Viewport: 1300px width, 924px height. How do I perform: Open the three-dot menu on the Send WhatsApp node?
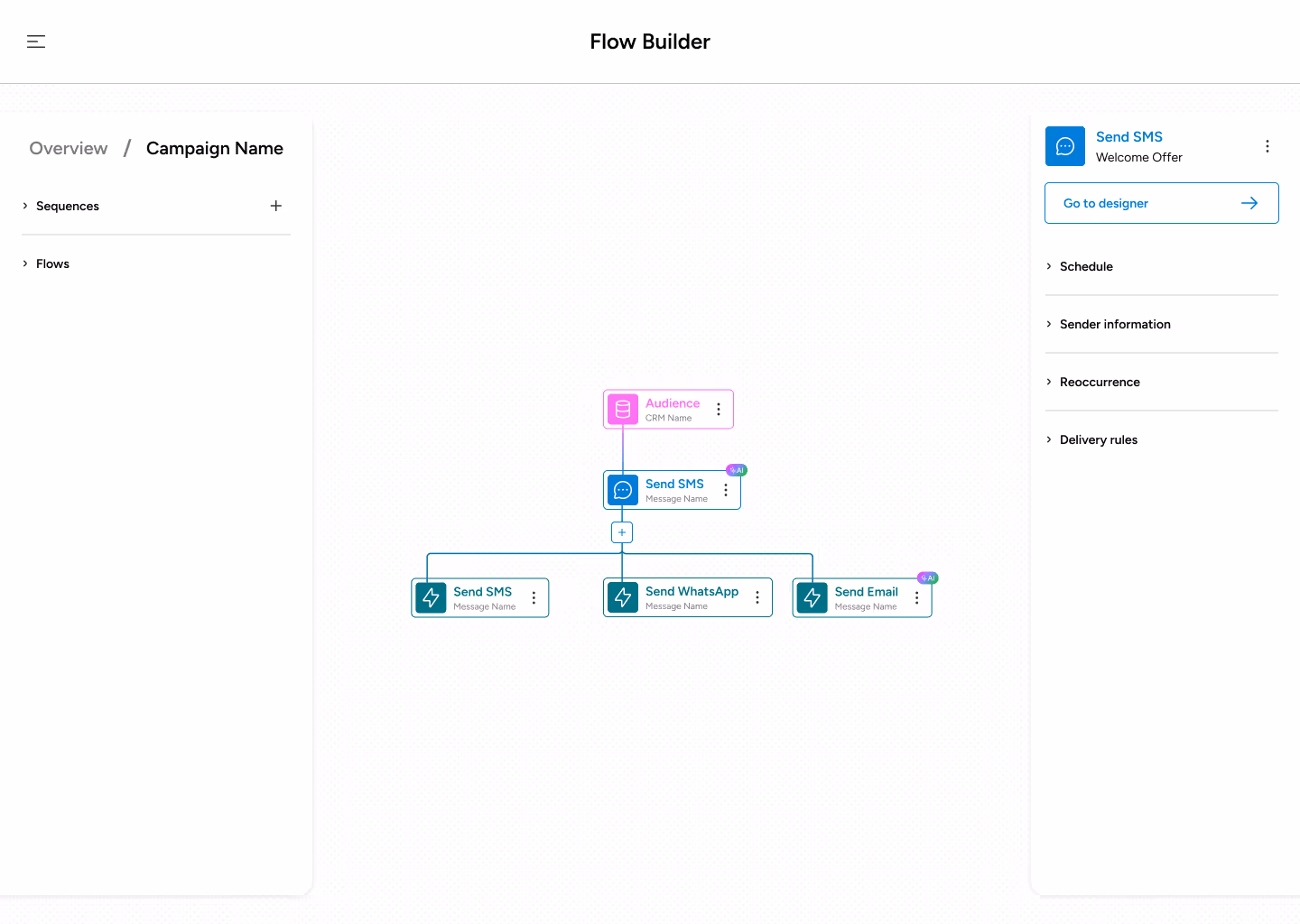[757, 596]
